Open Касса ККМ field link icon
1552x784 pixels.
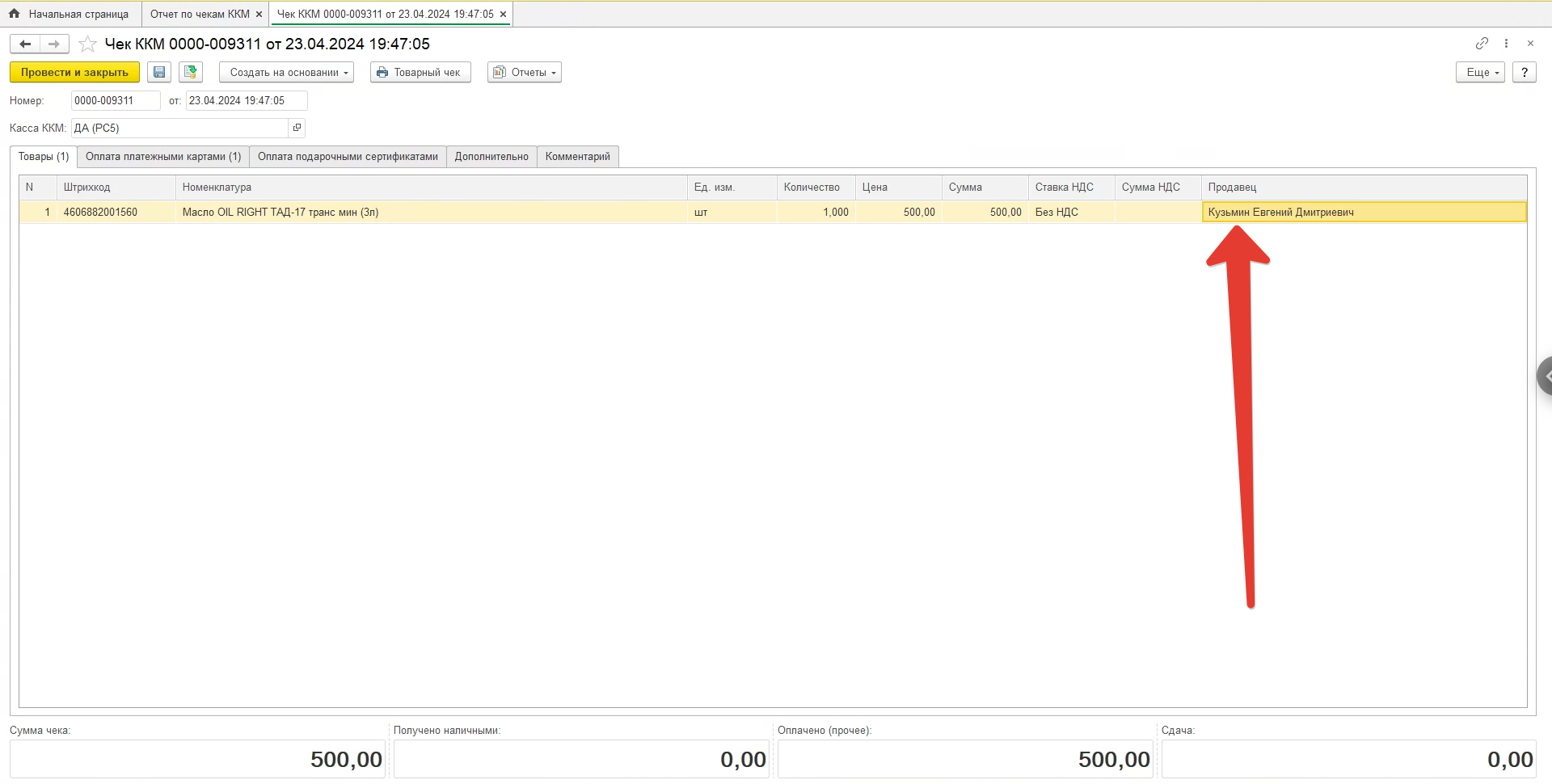pyautogui.click(x=297, y=128)
